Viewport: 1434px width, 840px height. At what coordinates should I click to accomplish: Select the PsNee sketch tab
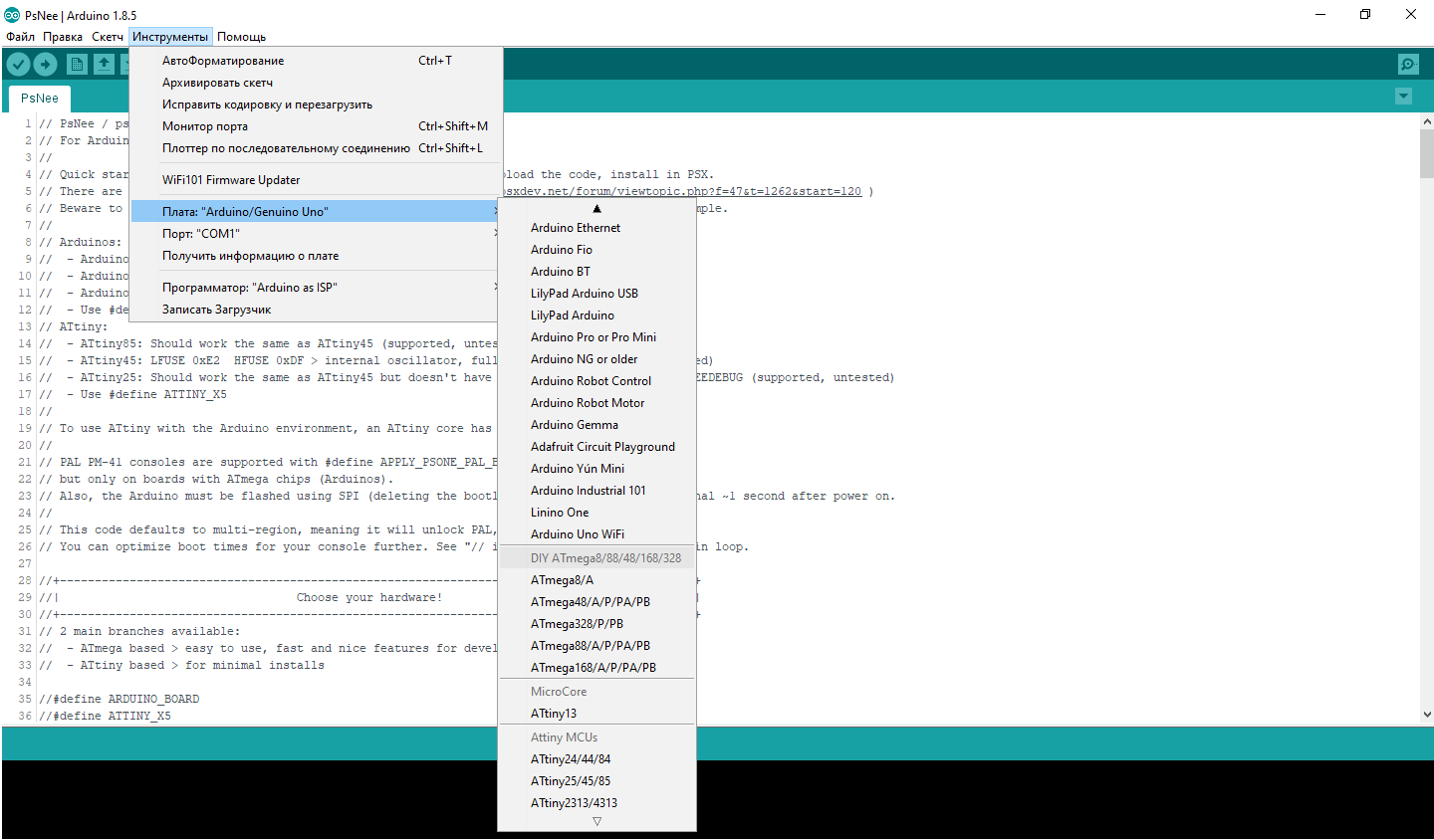tap(40, 99)
